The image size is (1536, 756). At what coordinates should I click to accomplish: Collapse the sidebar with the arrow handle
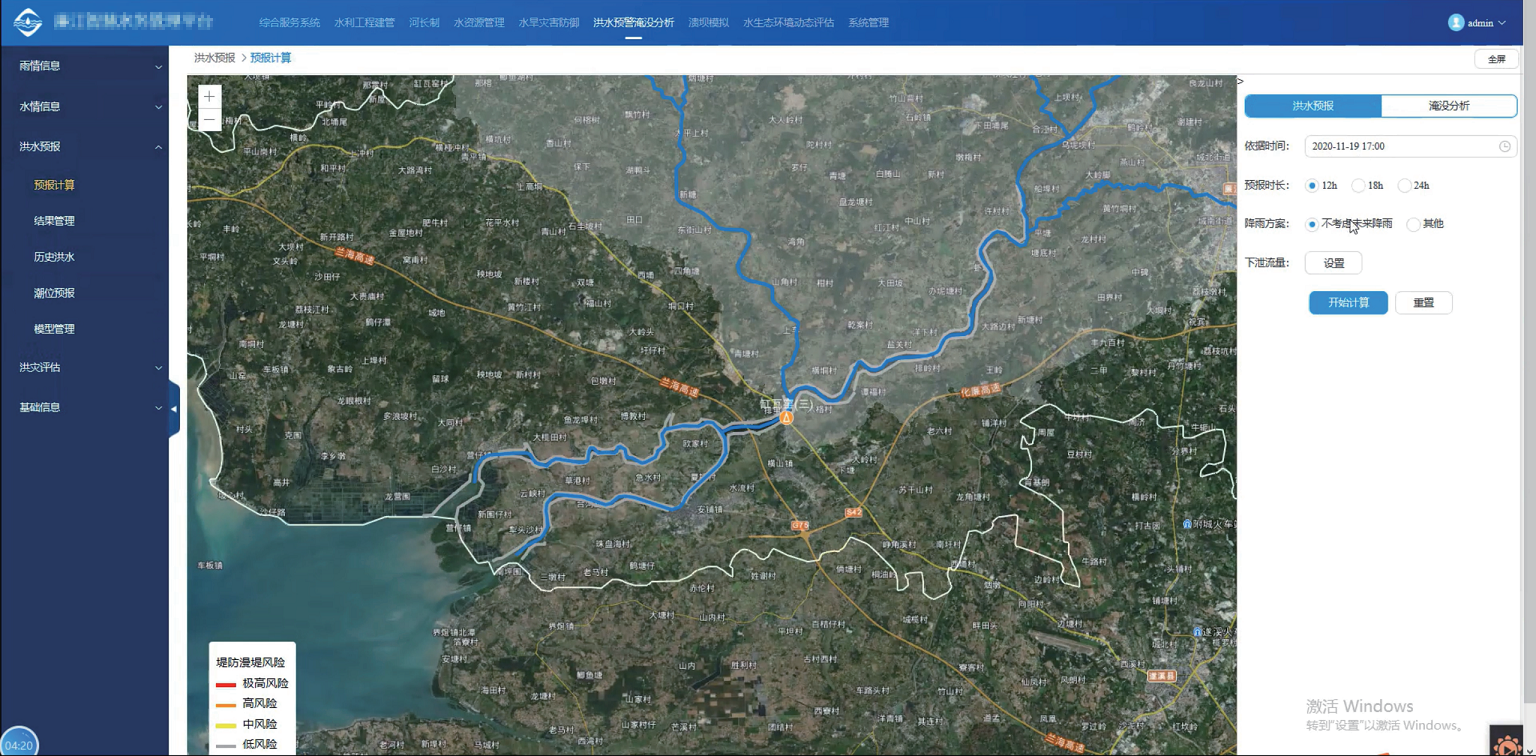[x=173, y=408]
